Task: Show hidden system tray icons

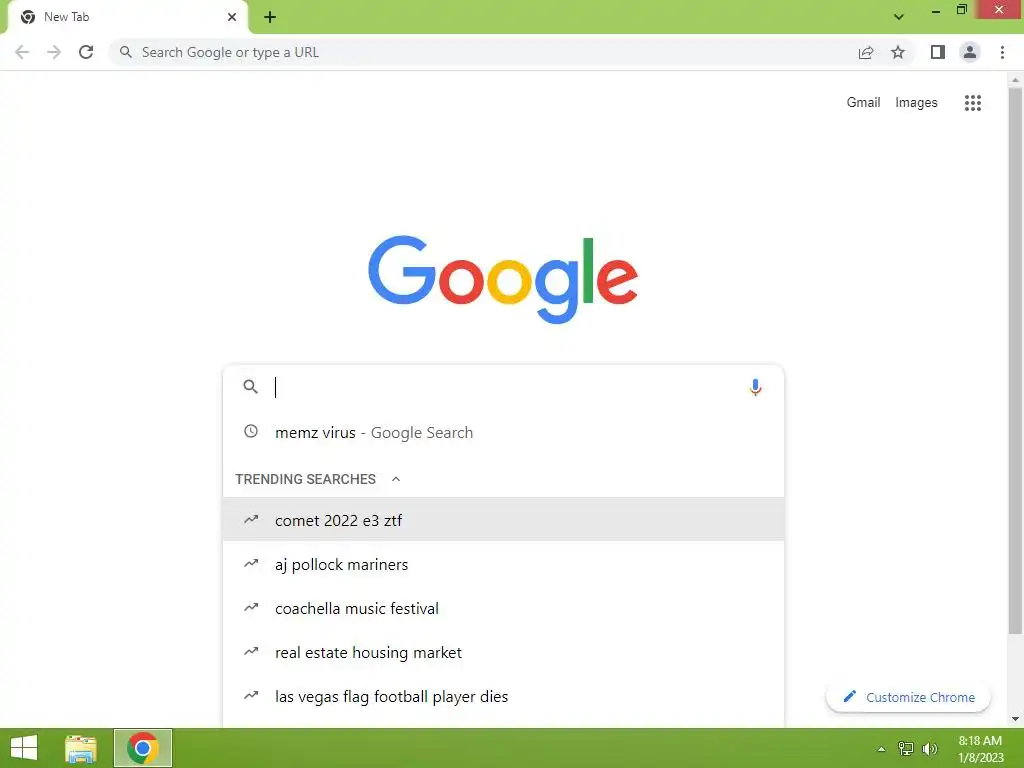Action: 882,749
